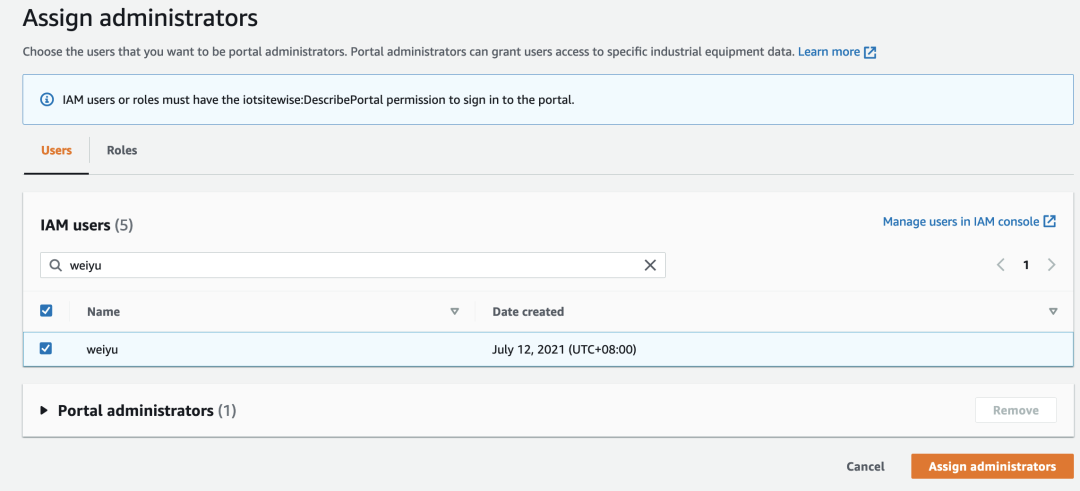Click the search magnifier icon
The height and width of the screenshot is (491, 1080).
(x=55, y=265)
